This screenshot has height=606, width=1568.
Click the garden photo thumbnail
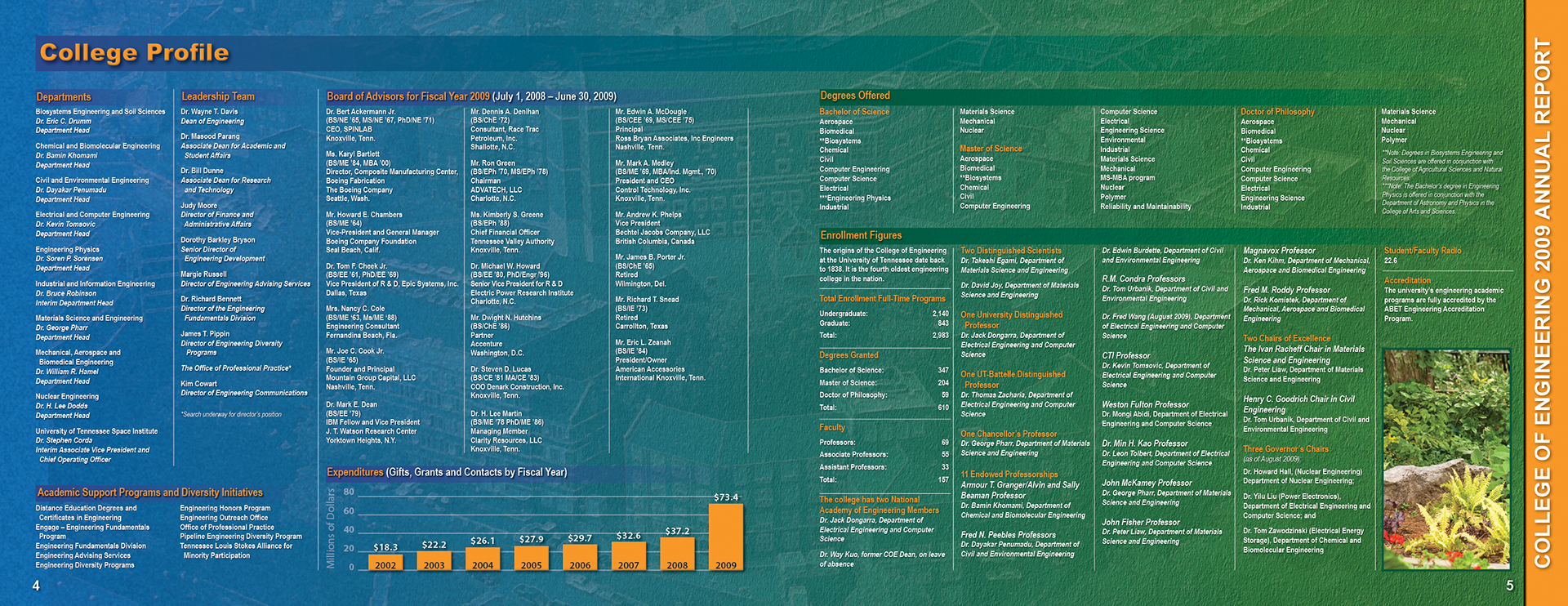1446,458
